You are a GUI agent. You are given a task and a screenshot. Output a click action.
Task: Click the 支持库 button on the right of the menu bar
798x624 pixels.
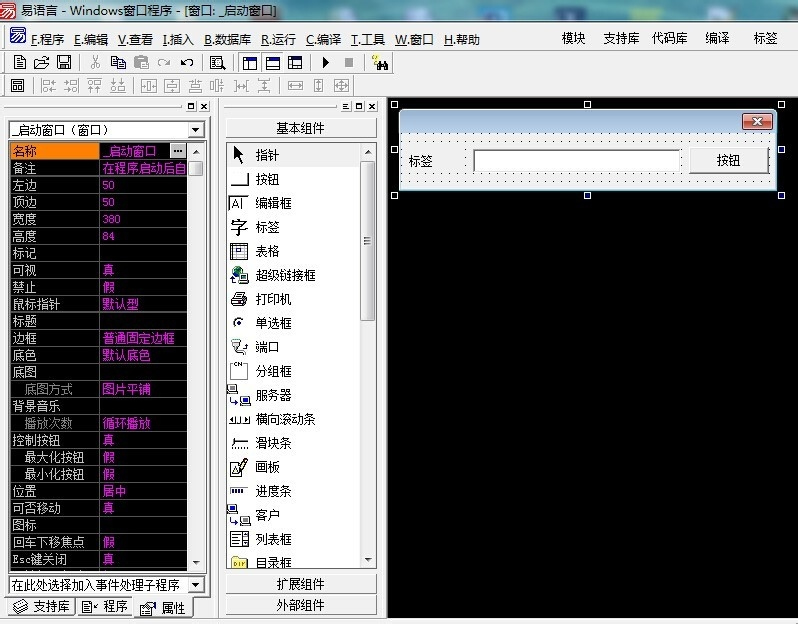621,38
